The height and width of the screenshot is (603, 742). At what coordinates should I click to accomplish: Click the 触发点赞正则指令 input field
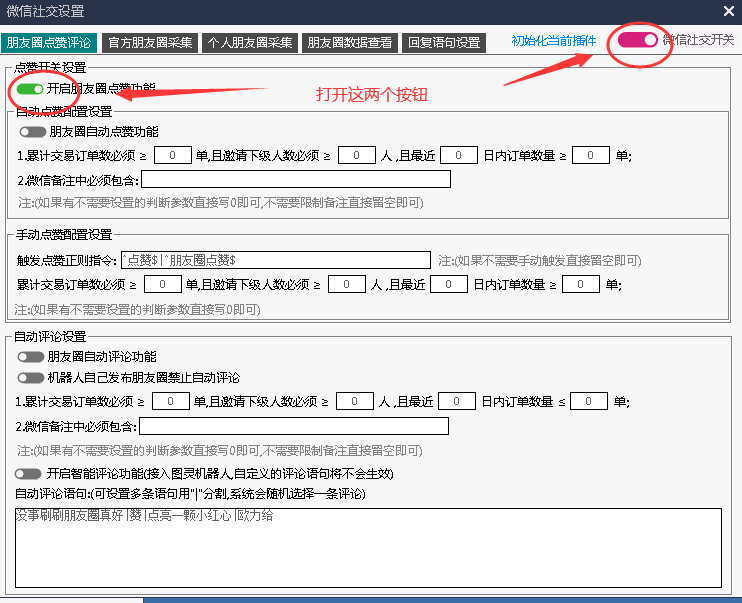point(275,260)
